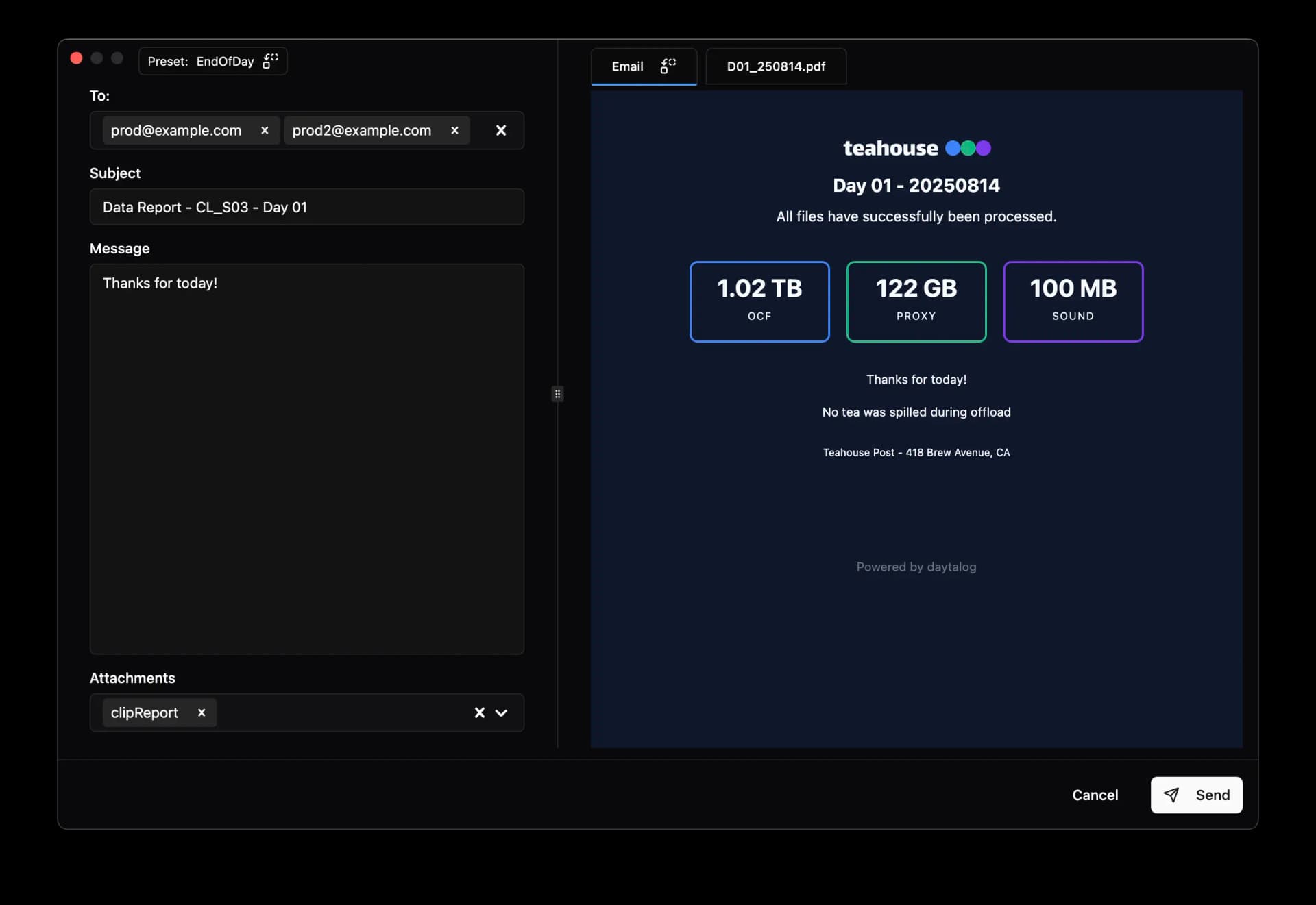
Task: Click the icon on the Email tab
Action: click(668, 66)
